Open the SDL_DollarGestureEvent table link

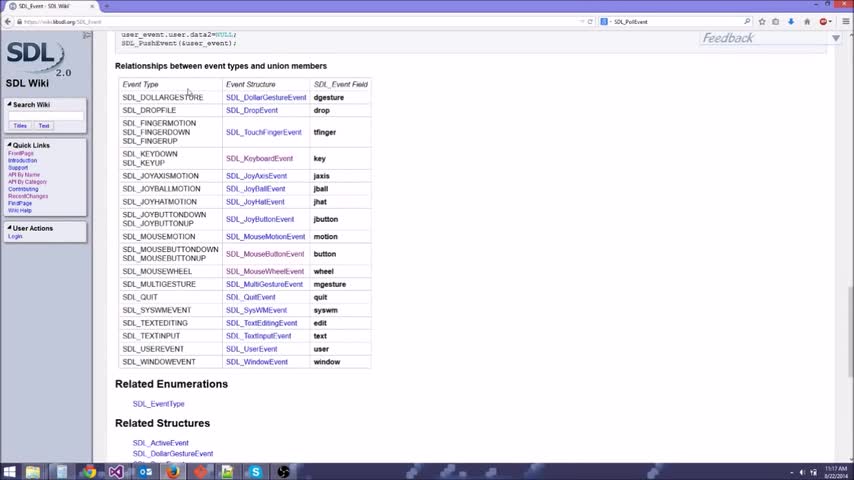coord(266,98)
